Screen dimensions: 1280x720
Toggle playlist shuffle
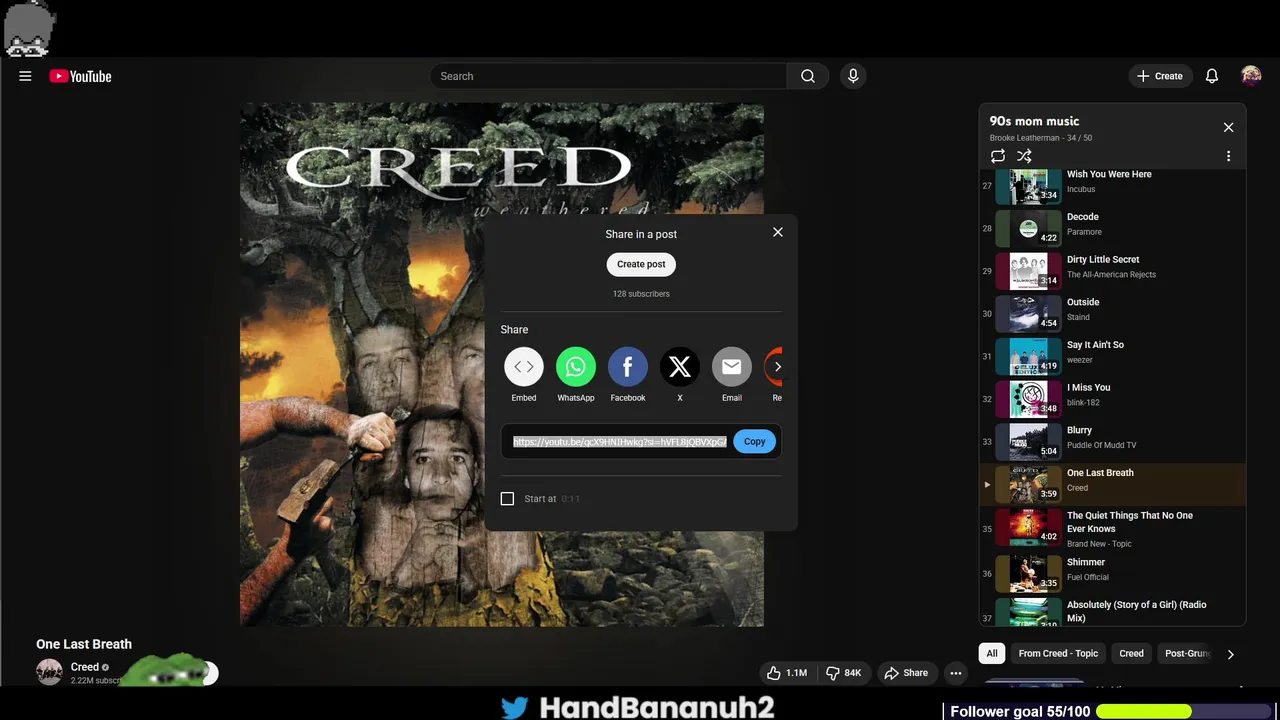(1024, 156)
